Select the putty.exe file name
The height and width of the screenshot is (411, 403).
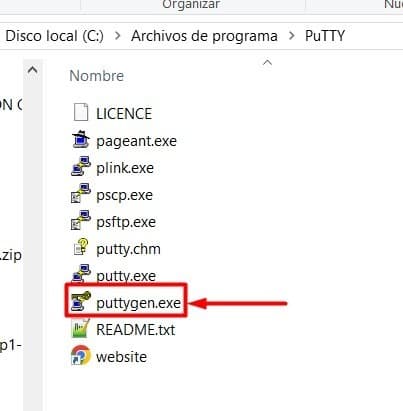pyautogui.click(x=126, y=276)
